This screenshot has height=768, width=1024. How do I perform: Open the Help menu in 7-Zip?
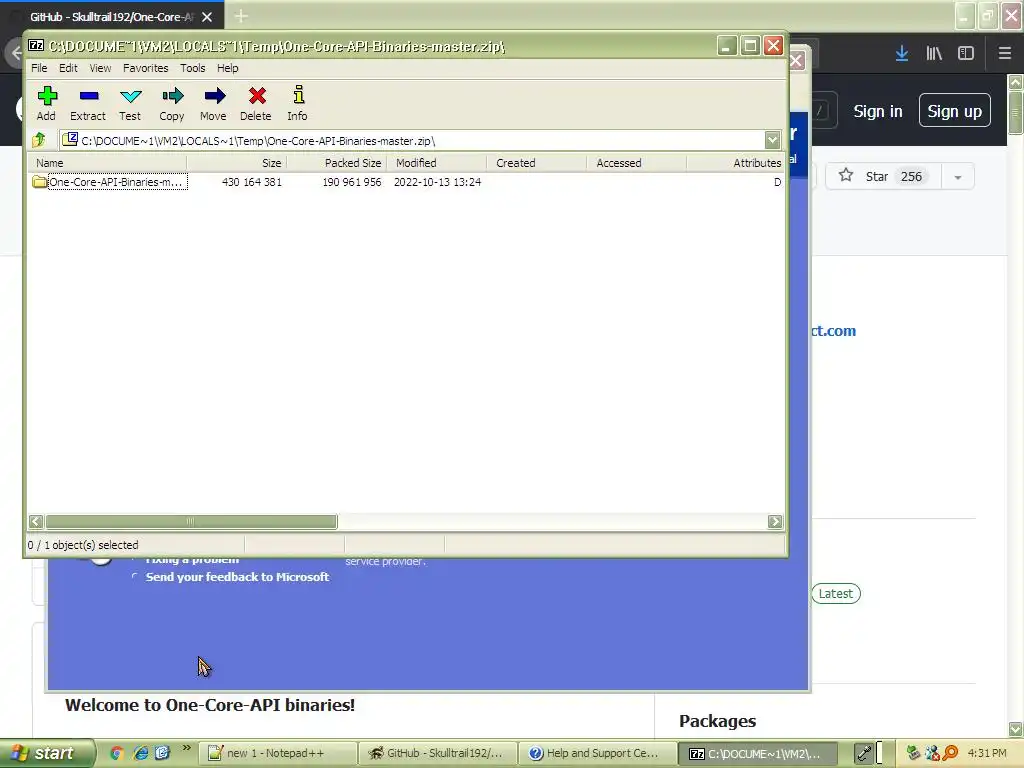point(228,68)
